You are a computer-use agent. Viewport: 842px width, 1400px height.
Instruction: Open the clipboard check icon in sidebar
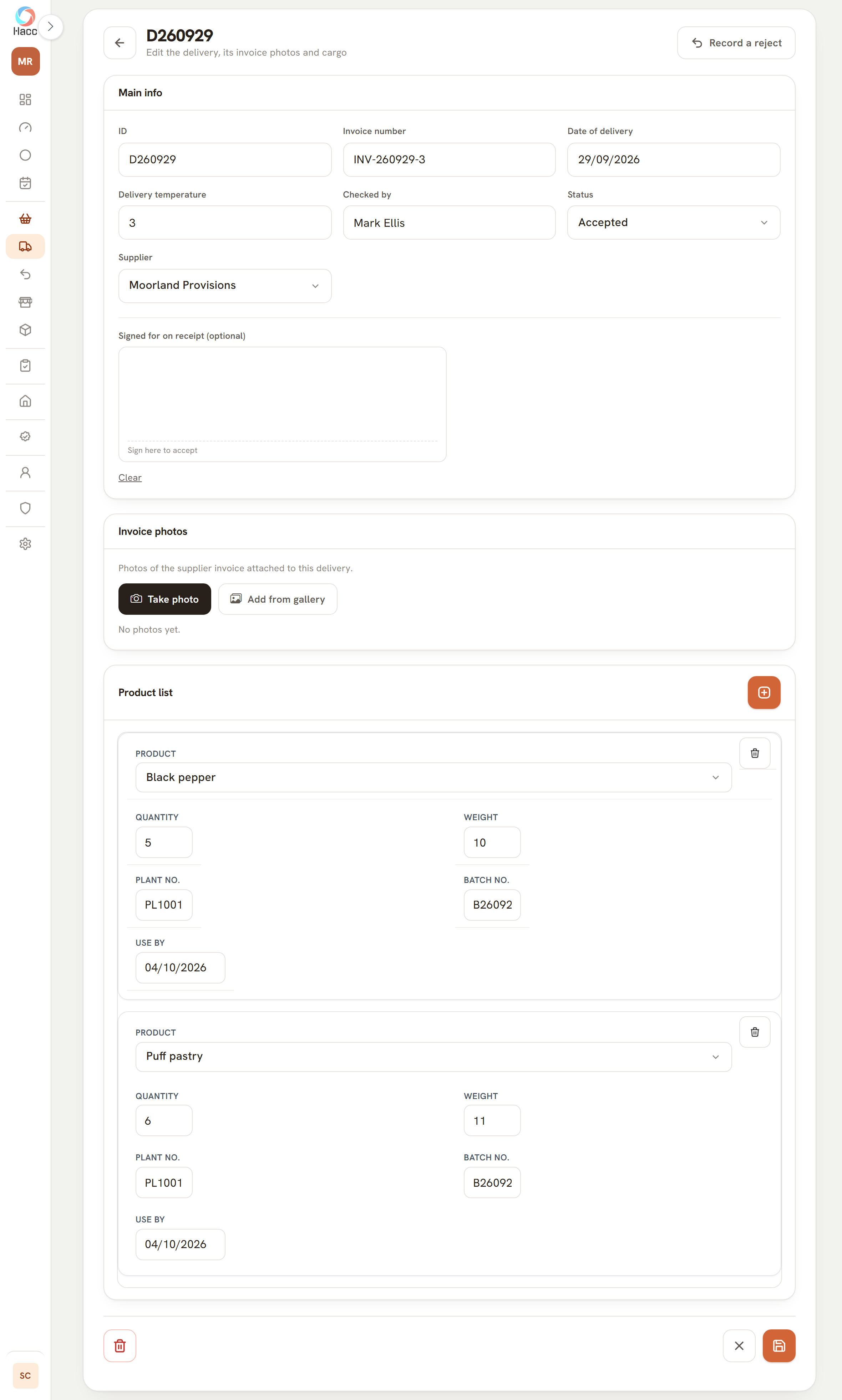[26, 366]
